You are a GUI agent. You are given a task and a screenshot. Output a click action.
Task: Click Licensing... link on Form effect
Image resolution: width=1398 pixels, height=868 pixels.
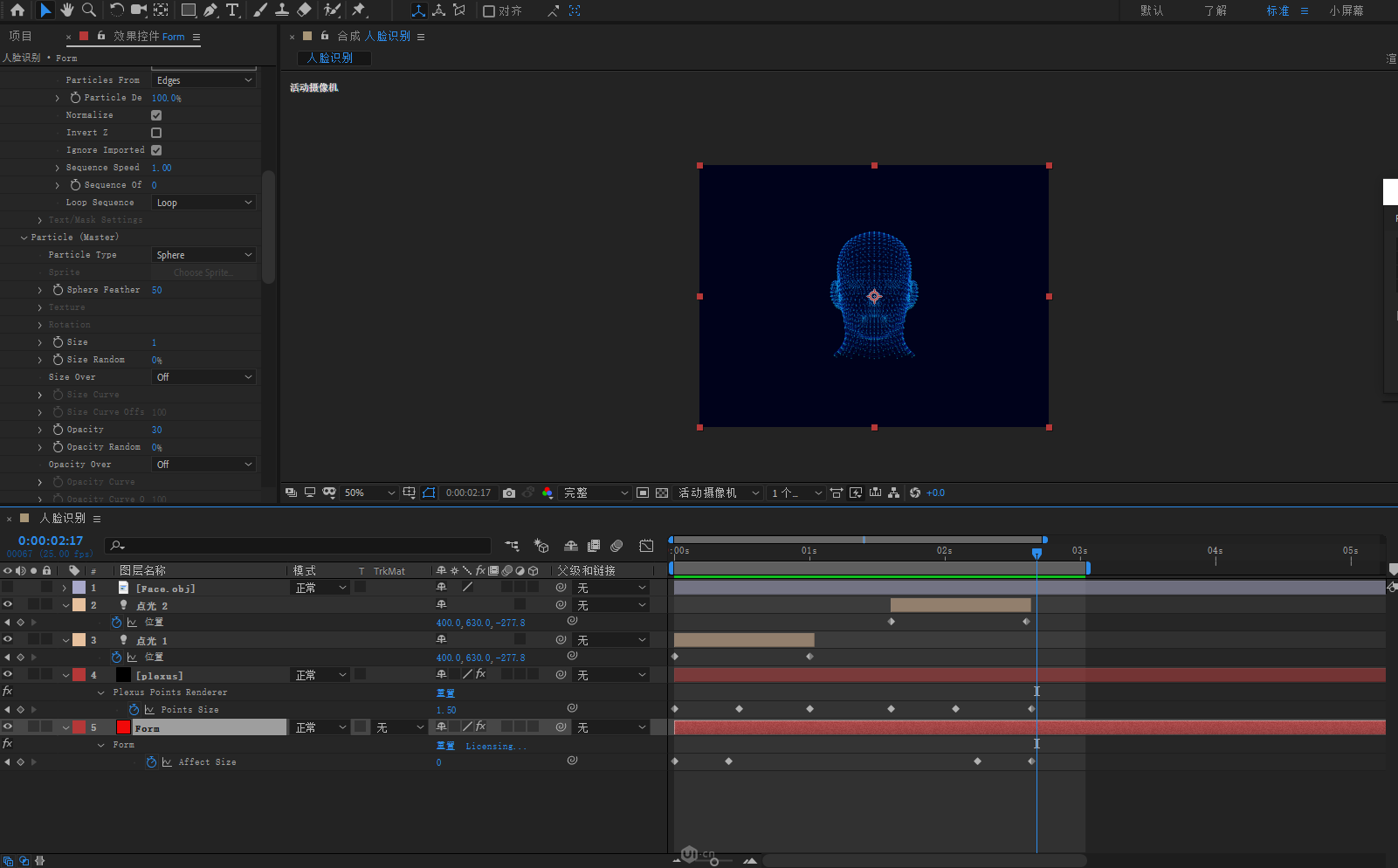click(496, 746)
